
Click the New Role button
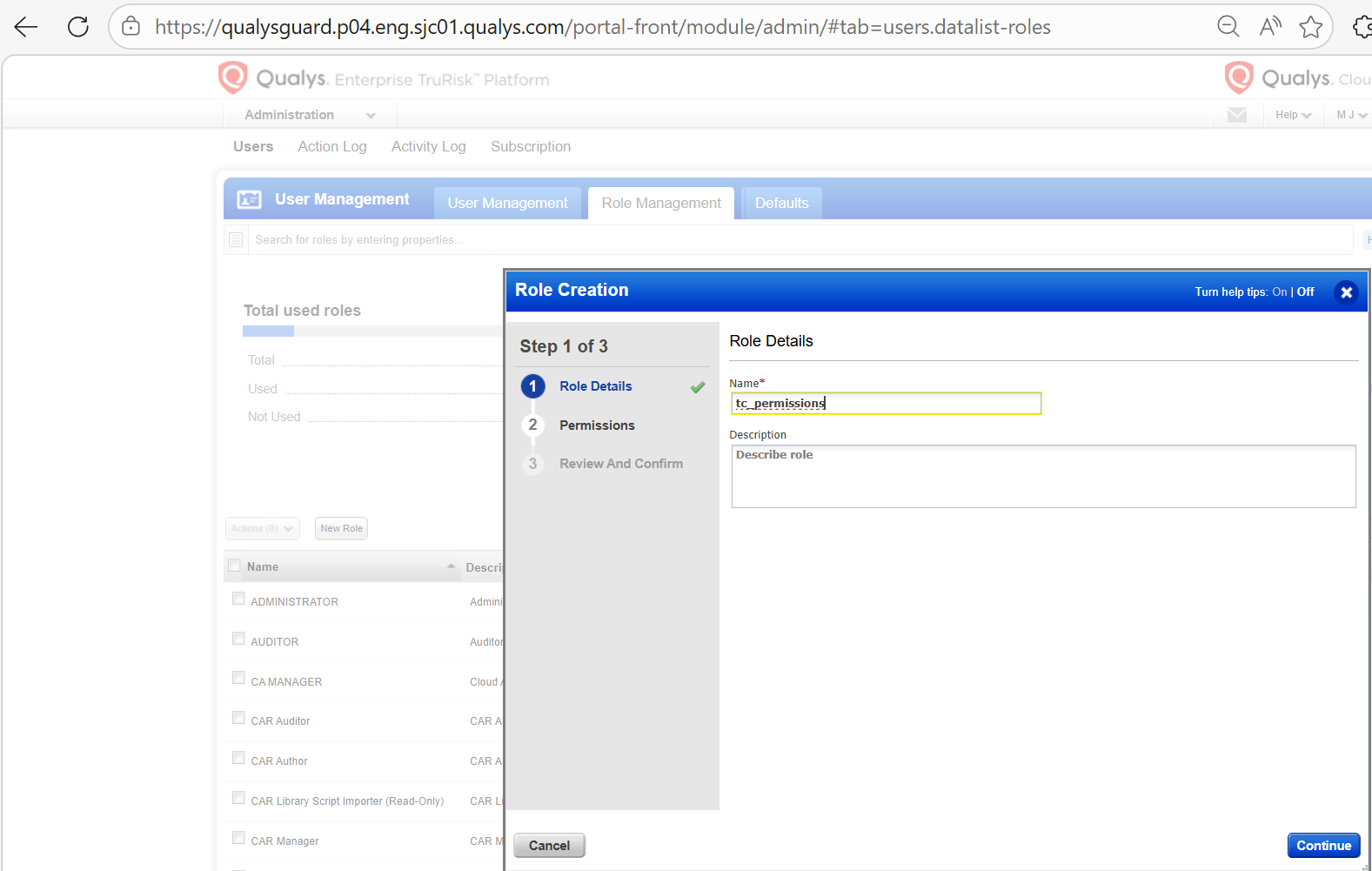[x=341, y=528]
